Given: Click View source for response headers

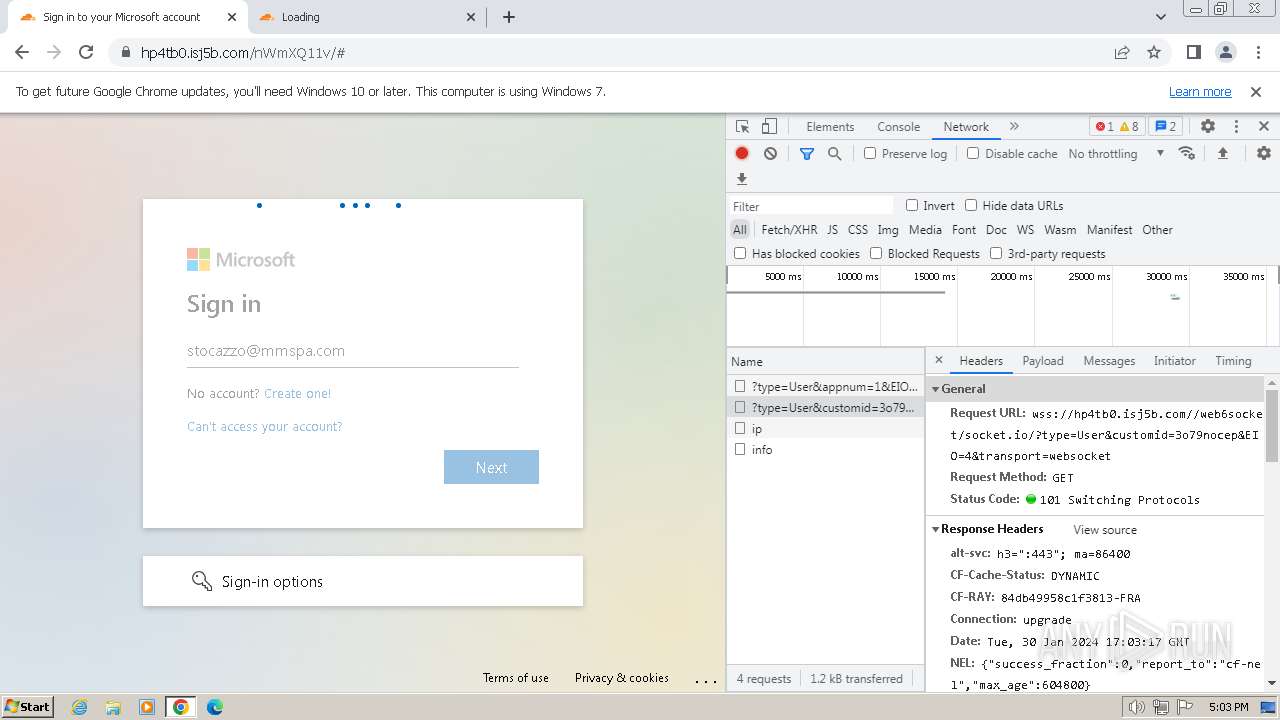Looking at the screenshot, I should [1105, 530].
